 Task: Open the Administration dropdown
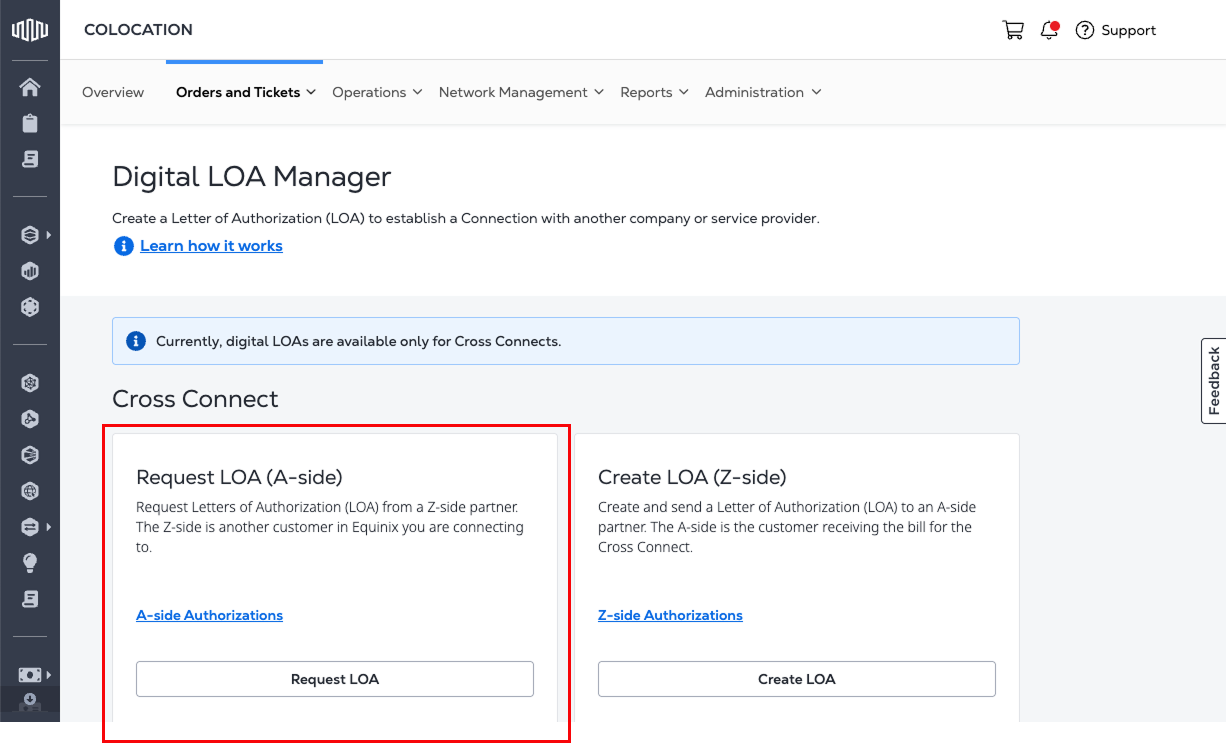(x=763, y=92)
